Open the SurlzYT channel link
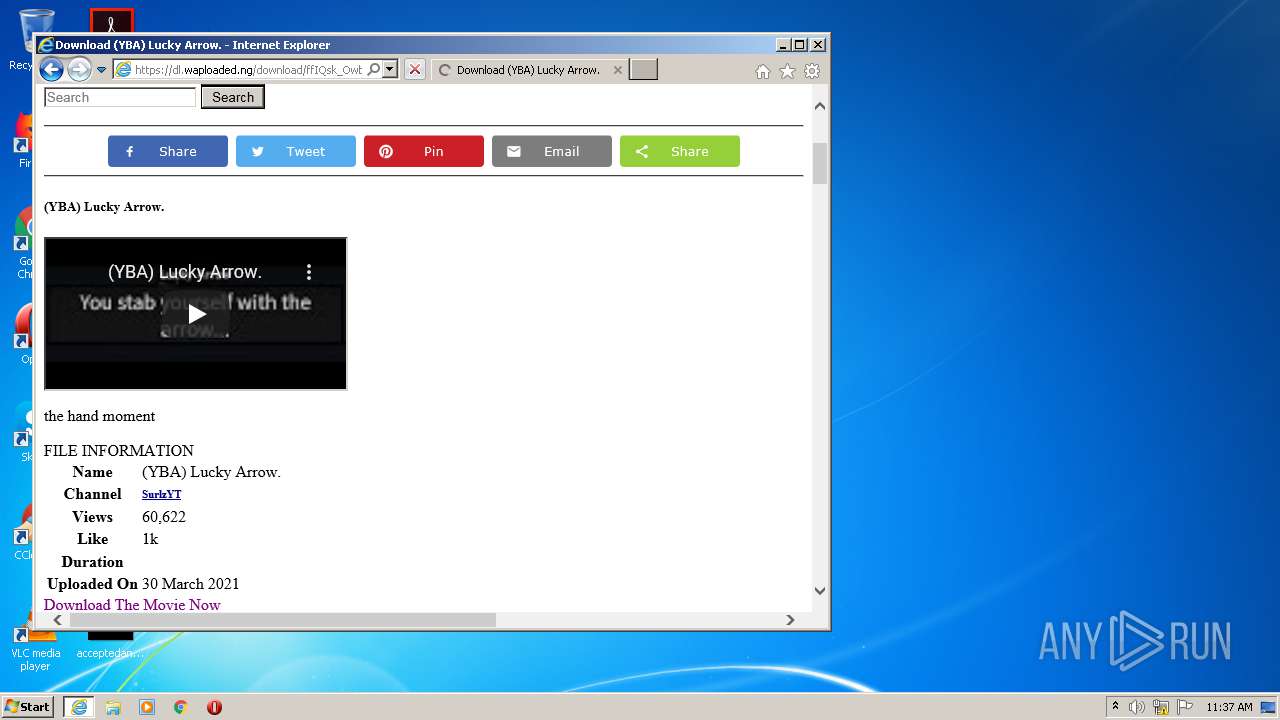The height and width of the screenshot is (720, 1280). [x=161, y=494]
